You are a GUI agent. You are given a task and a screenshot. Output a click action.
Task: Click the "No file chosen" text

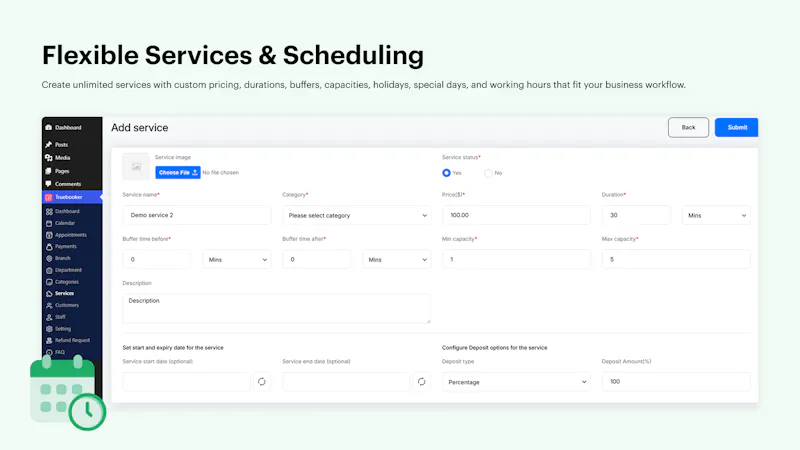coord(220,173)
